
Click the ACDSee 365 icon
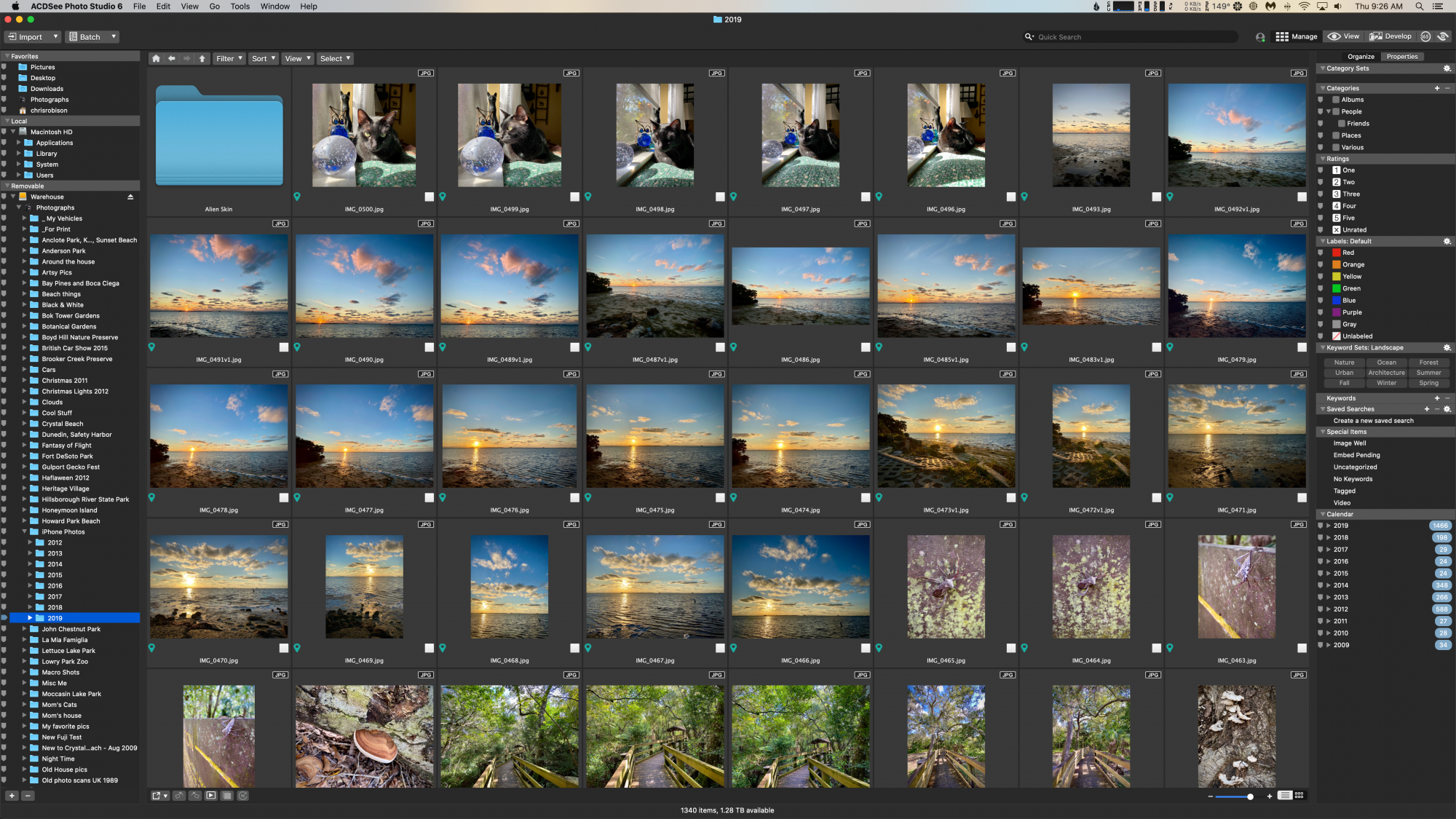click(1425, 36)
